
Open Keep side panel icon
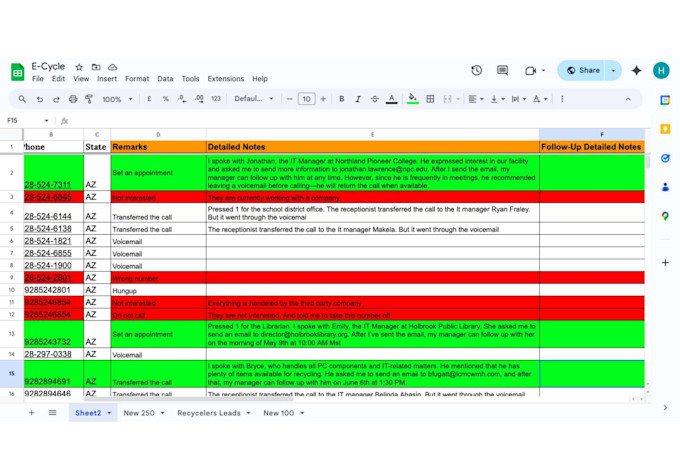(x=665, y=129)
